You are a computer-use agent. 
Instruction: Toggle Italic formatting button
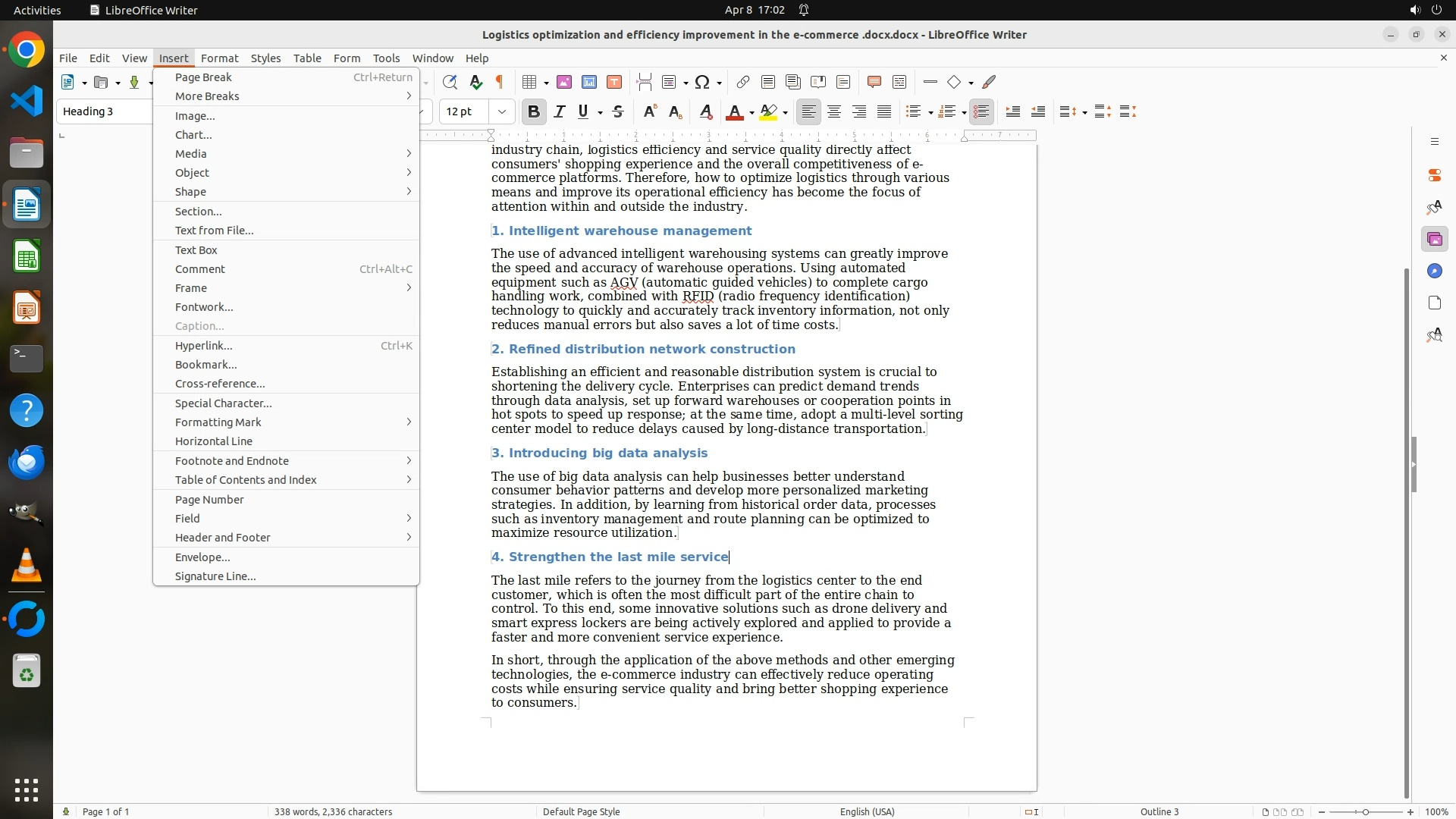(x=560, y=112)
